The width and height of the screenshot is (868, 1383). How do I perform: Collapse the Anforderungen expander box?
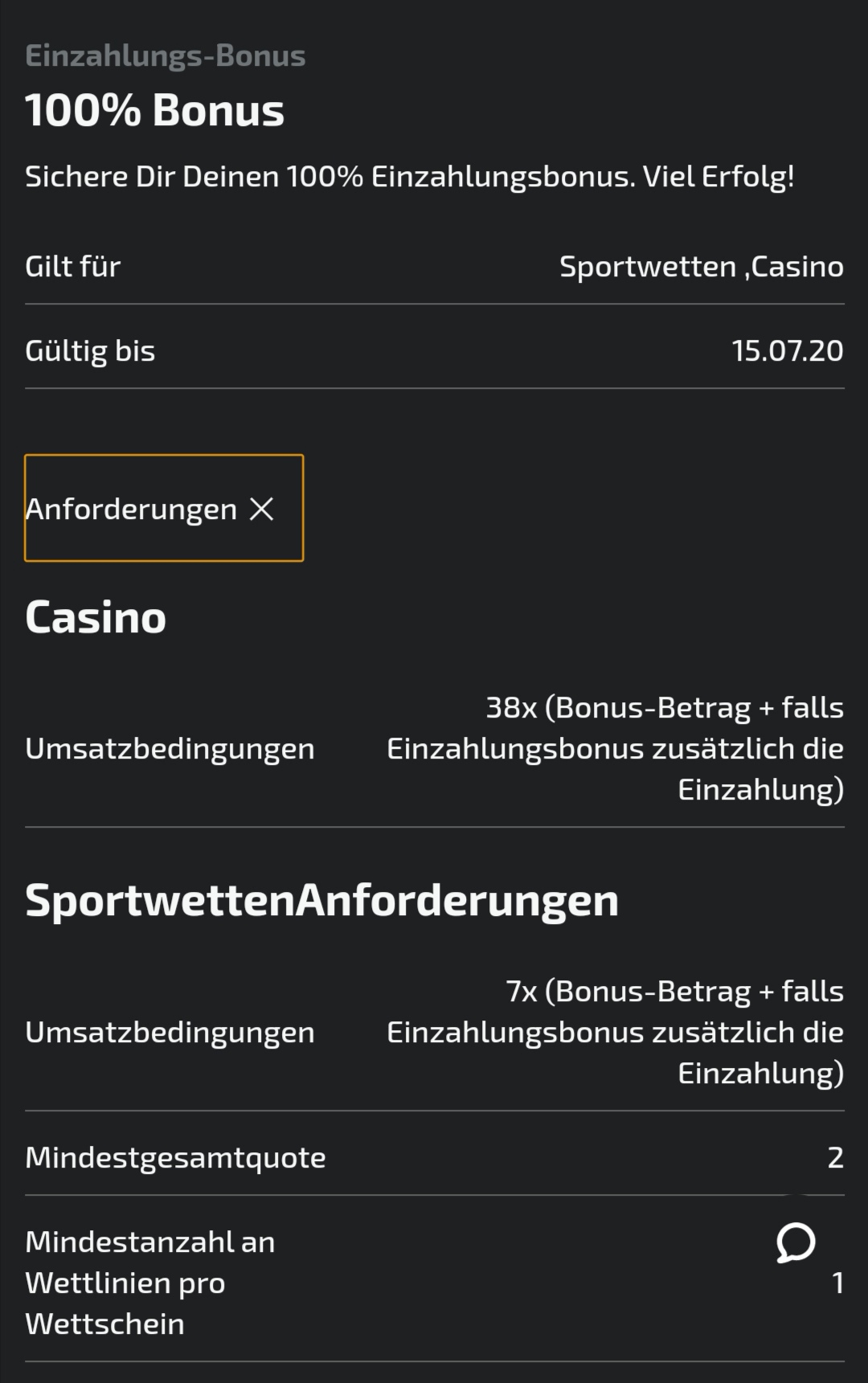(x=164, y=508)
